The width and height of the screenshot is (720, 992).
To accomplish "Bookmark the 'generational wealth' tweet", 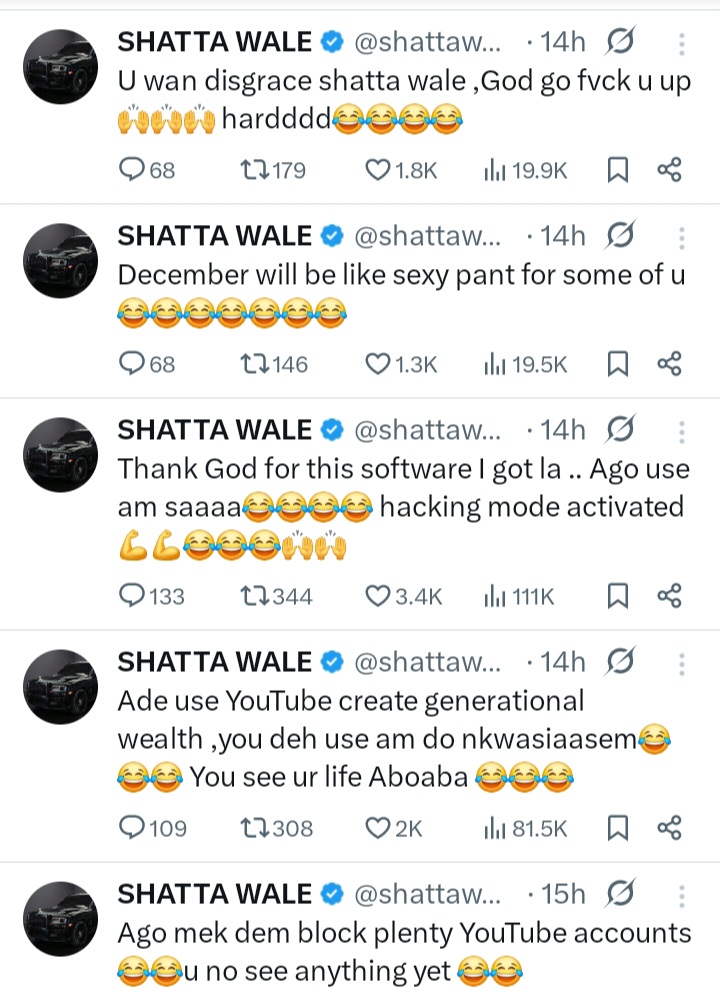I will click(x=618, y=828).
